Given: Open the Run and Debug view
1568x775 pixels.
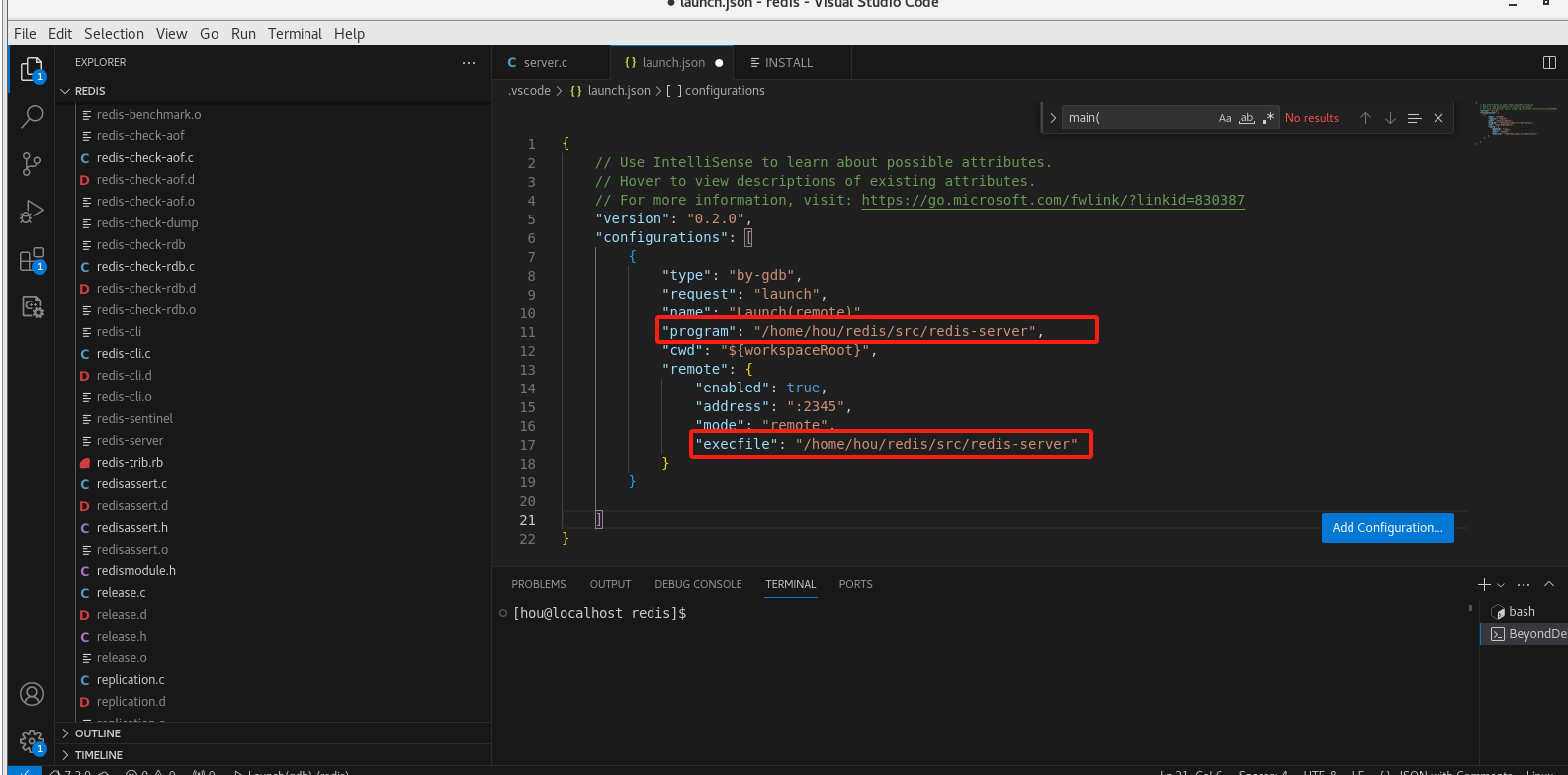Looking at the screenshot, I should coord(32,212).
